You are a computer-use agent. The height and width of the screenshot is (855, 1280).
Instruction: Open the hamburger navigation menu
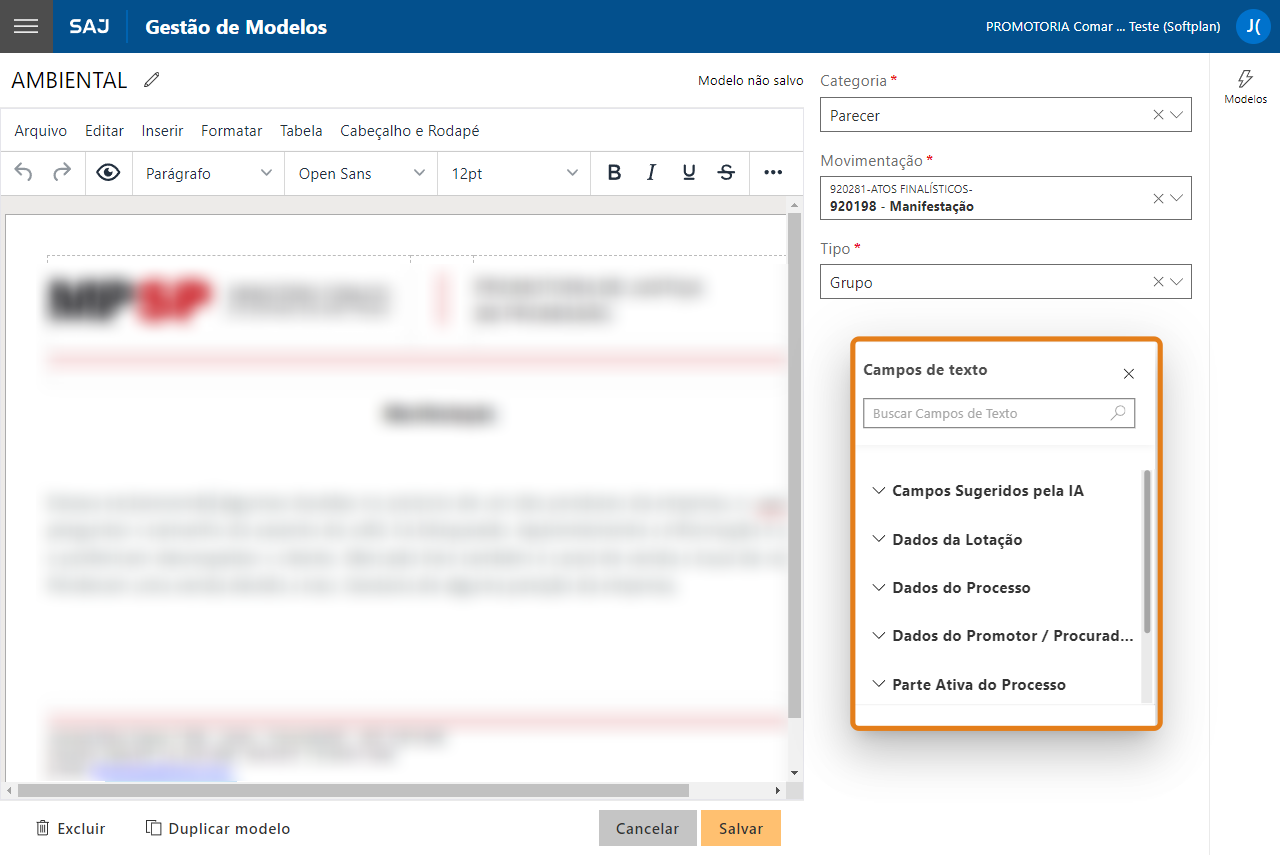click(26, 26)
